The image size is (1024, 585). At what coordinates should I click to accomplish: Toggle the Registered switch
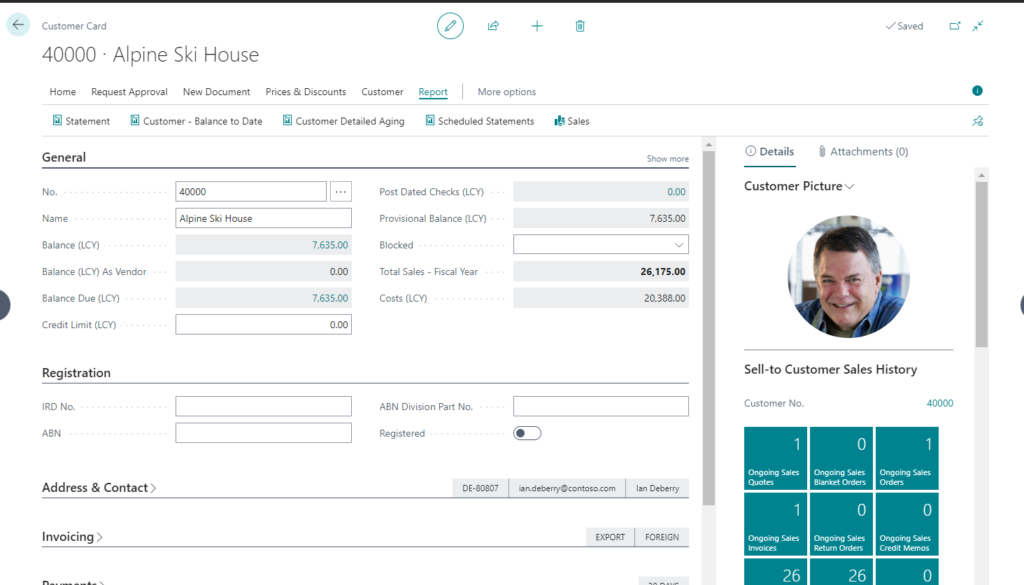(527, 433)
